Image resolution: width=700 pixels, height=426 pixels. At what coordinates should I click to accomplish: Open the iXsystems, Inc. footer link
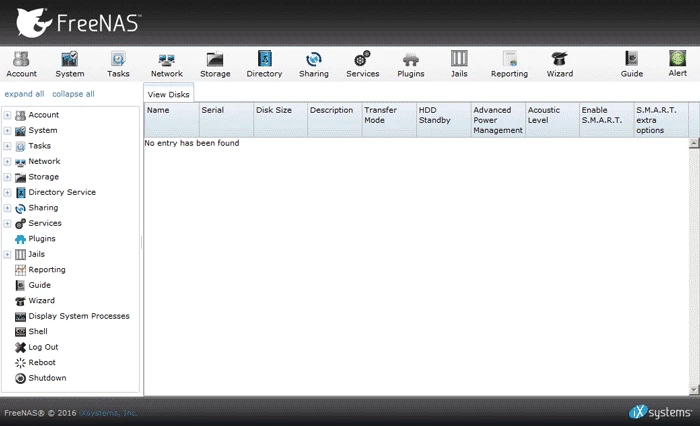coord(108,413)
